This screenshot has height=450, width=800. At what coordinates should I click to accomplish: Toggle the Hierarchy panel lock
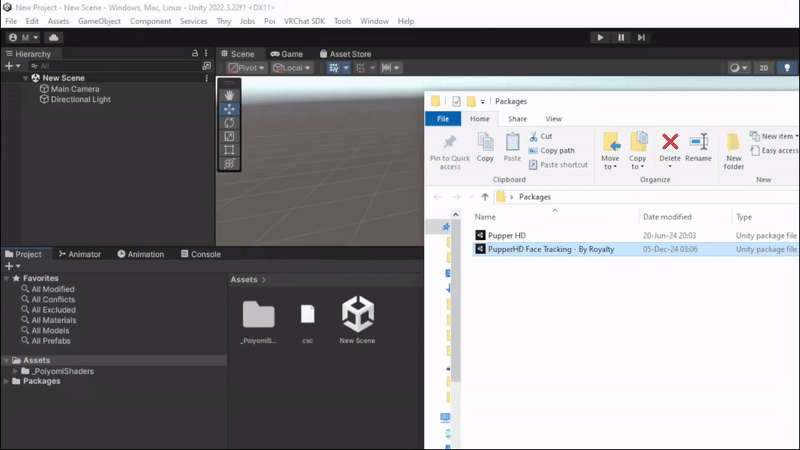click(x=195, y=53)
